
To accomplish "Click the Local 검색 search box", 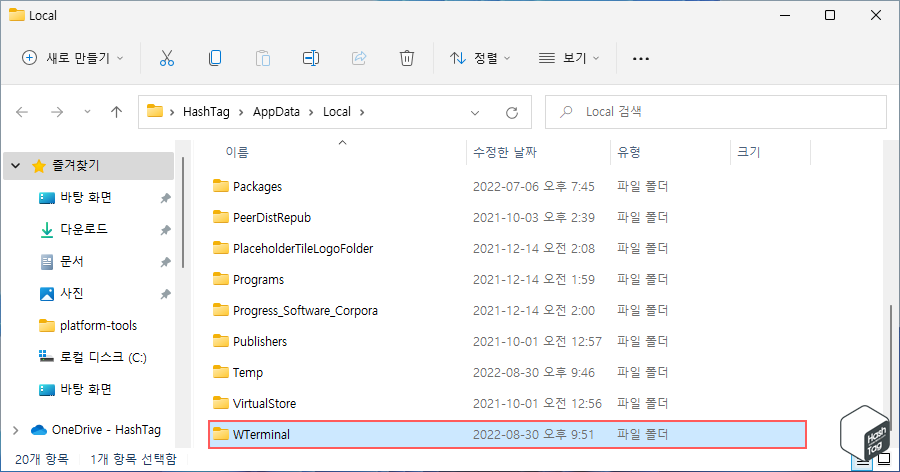I will [716, 112].
